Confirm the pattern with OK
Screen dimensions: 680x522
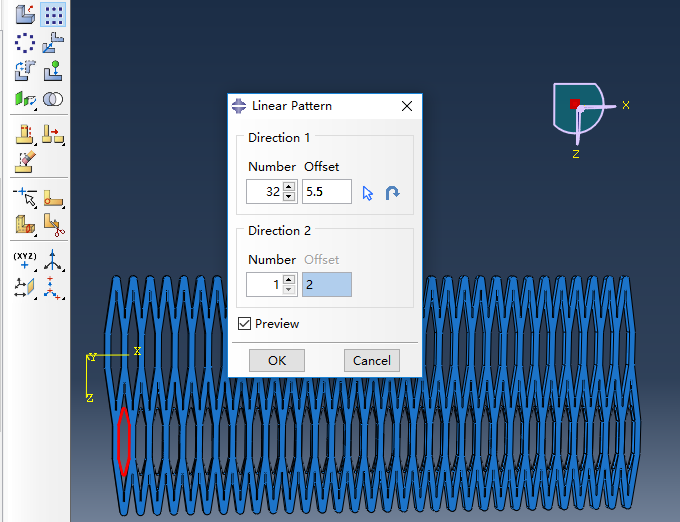(277, 360)
